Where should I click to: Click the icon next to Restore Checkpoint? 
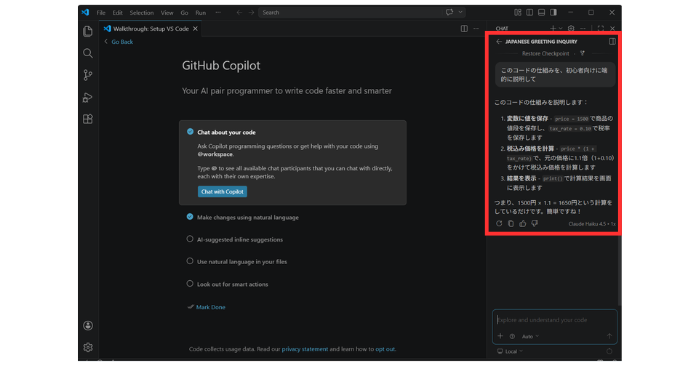click(x=582, y=53)
